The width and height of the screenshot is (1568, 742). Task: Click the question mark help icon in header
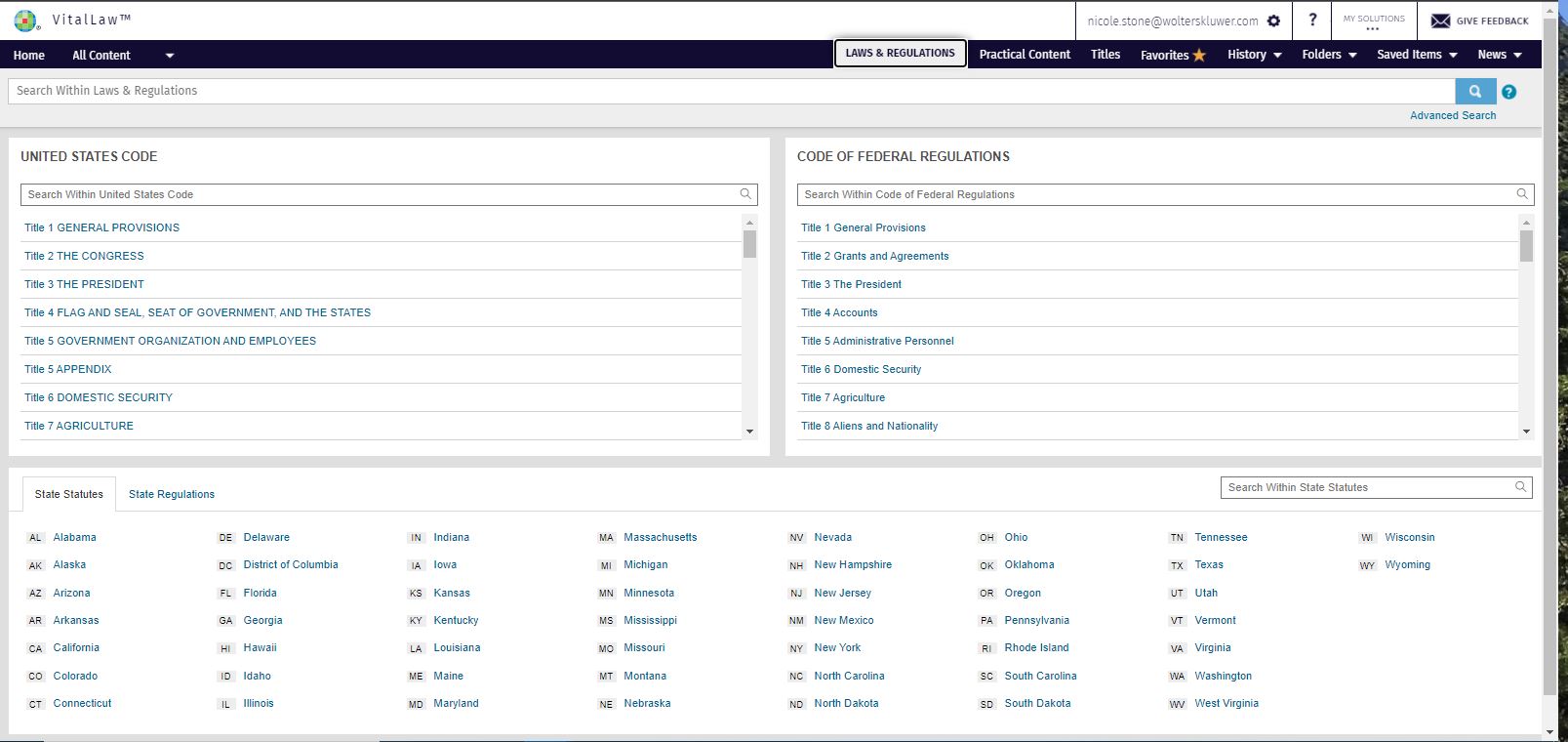tap(1312, 20)
